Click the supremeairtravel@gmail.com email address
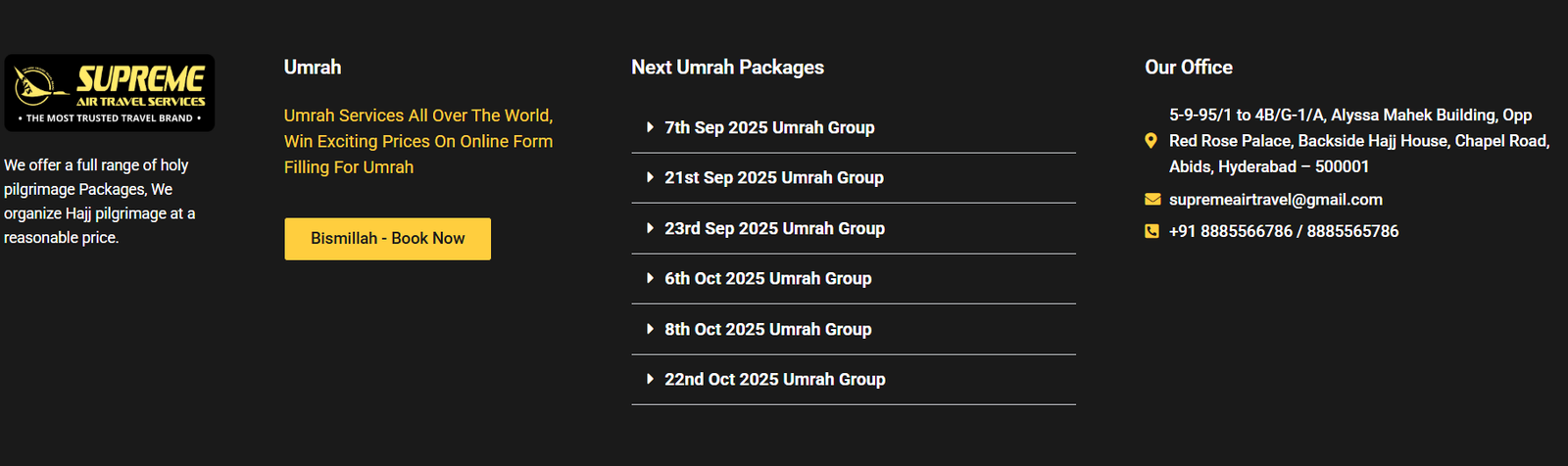 point(1276,200)
